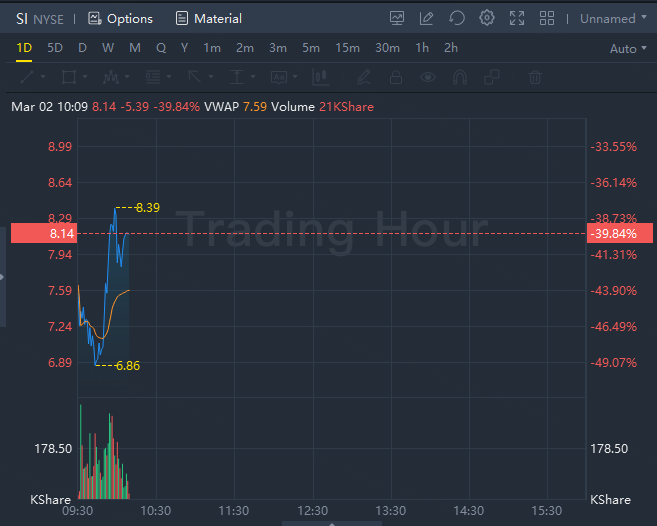The width and height of the screenshot is (657, 526).
Task: Toggle the magnet snap mode
Action: coord(460,77)
